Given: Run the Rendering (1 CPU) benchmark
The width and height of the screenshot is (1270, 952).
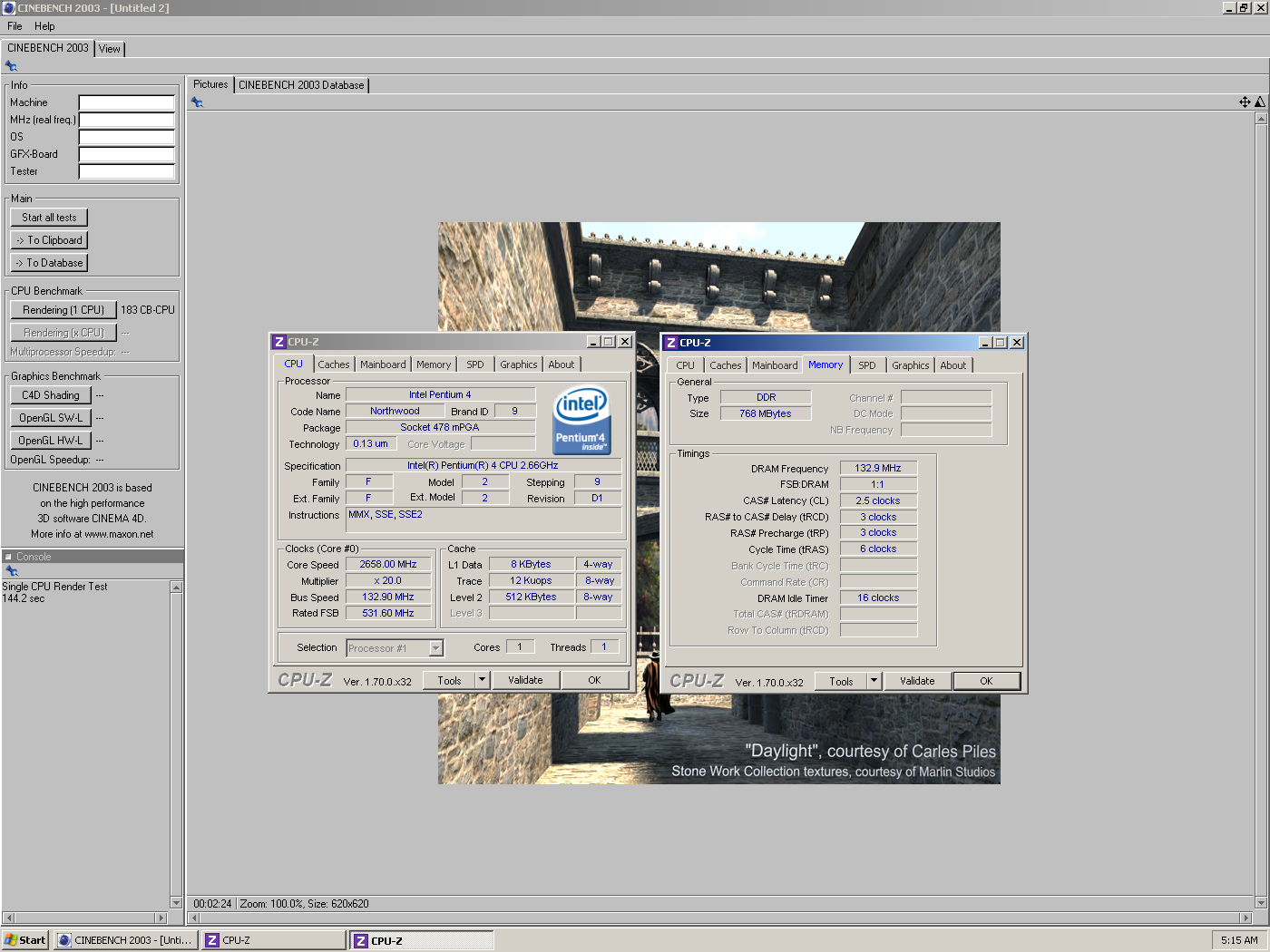Looking at the screenshot, I should 63,310.
